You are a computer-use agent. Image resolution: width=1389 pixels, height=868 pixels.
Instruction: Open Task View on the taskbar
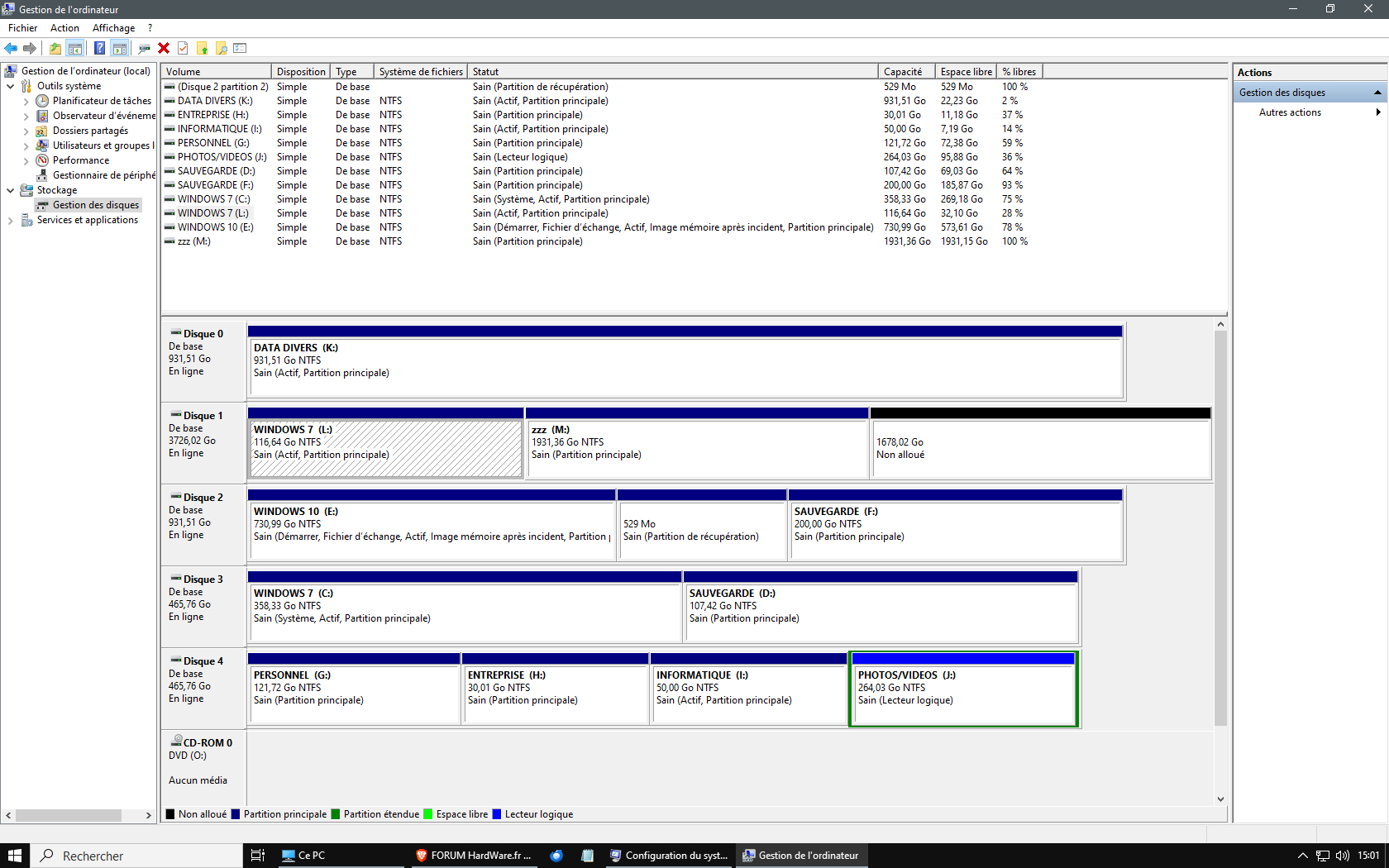[x=258, y=856]
